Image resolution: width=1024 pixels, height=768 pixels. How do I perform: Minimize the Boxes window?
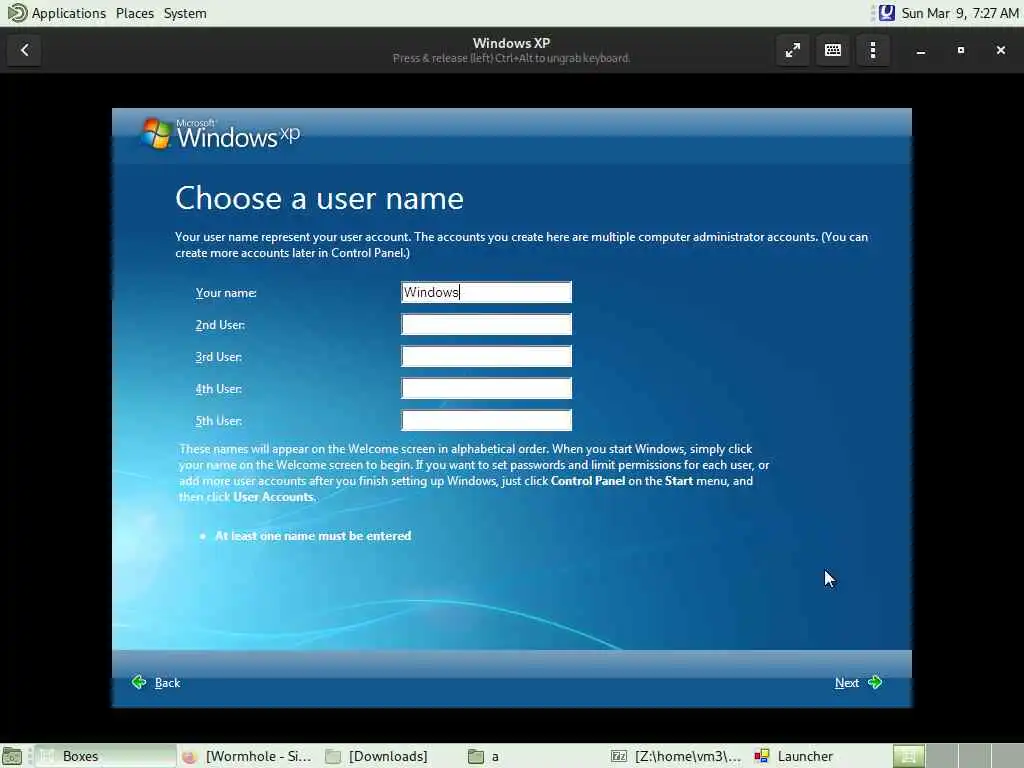click(921, 50)
